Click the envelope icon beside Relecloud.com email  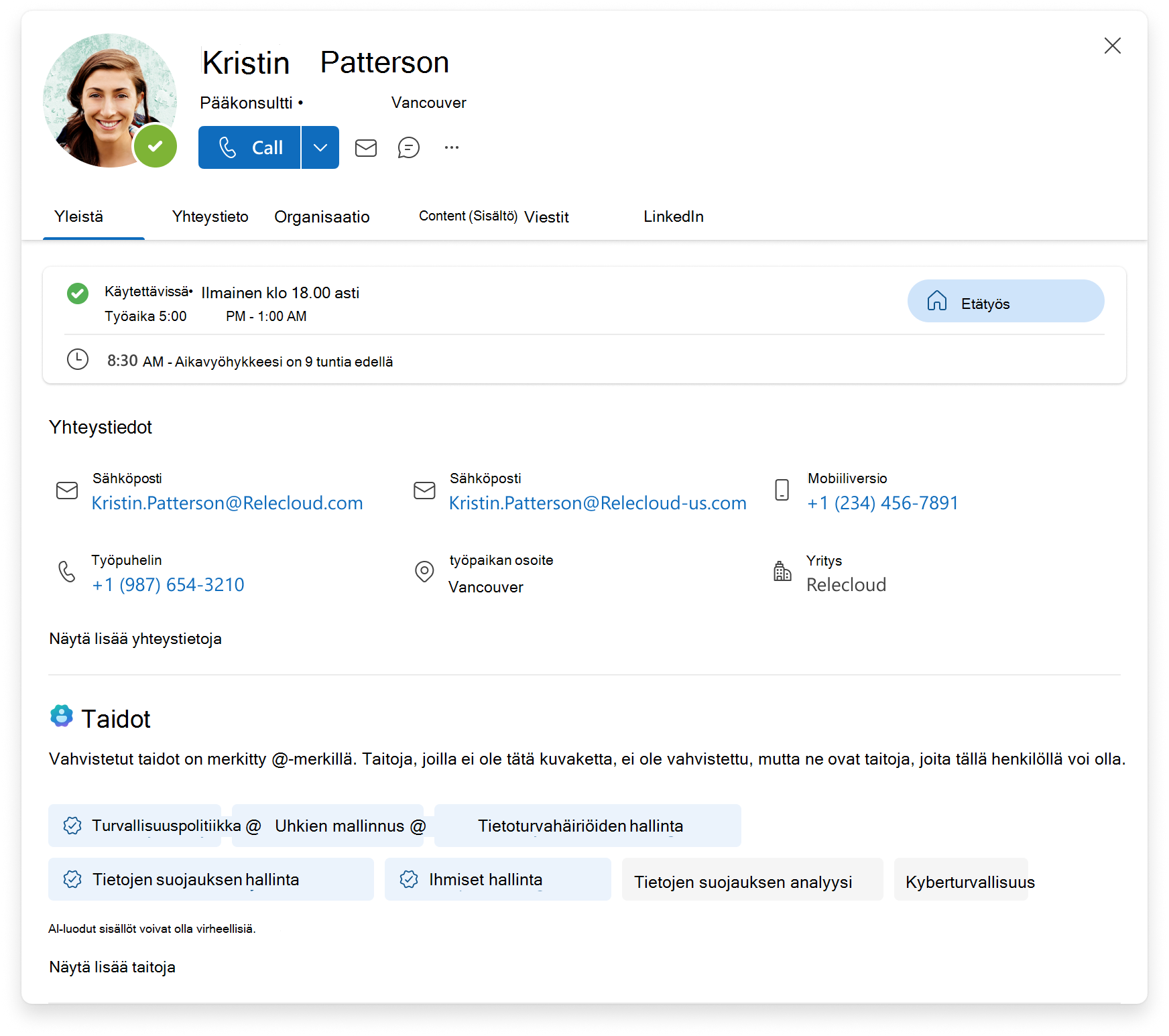pos(67,491)
